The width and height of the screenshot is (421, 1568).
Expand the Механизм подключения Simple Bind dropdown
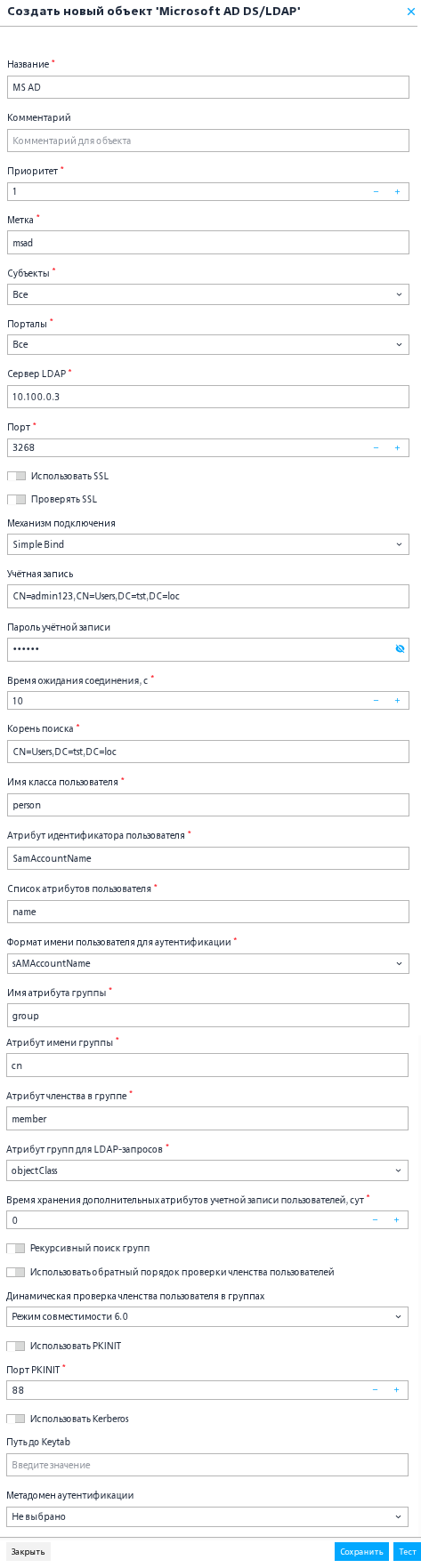[x=208, y=544]
